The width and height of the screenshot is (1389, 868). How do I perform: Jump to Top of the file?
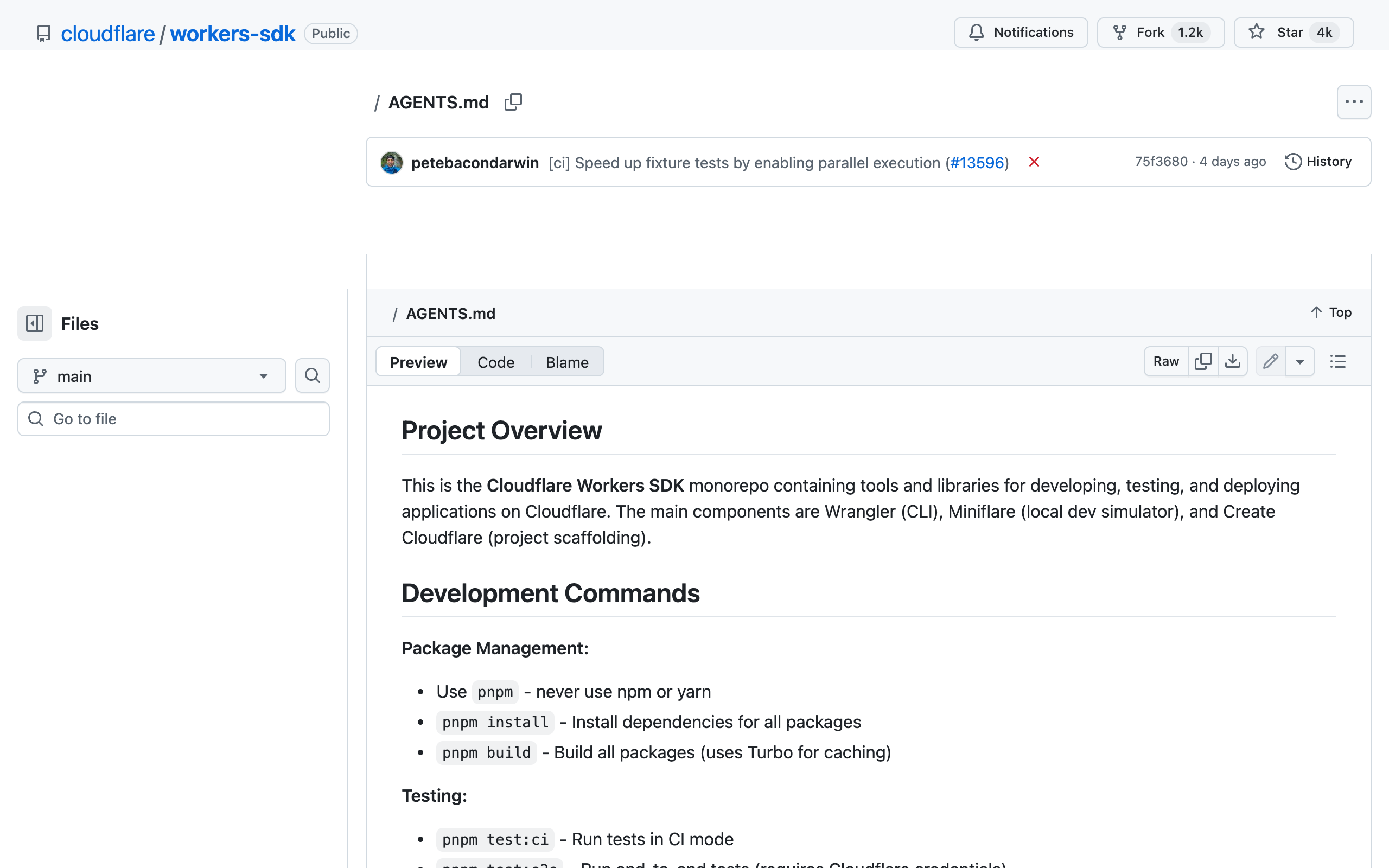click(1330, 312)
